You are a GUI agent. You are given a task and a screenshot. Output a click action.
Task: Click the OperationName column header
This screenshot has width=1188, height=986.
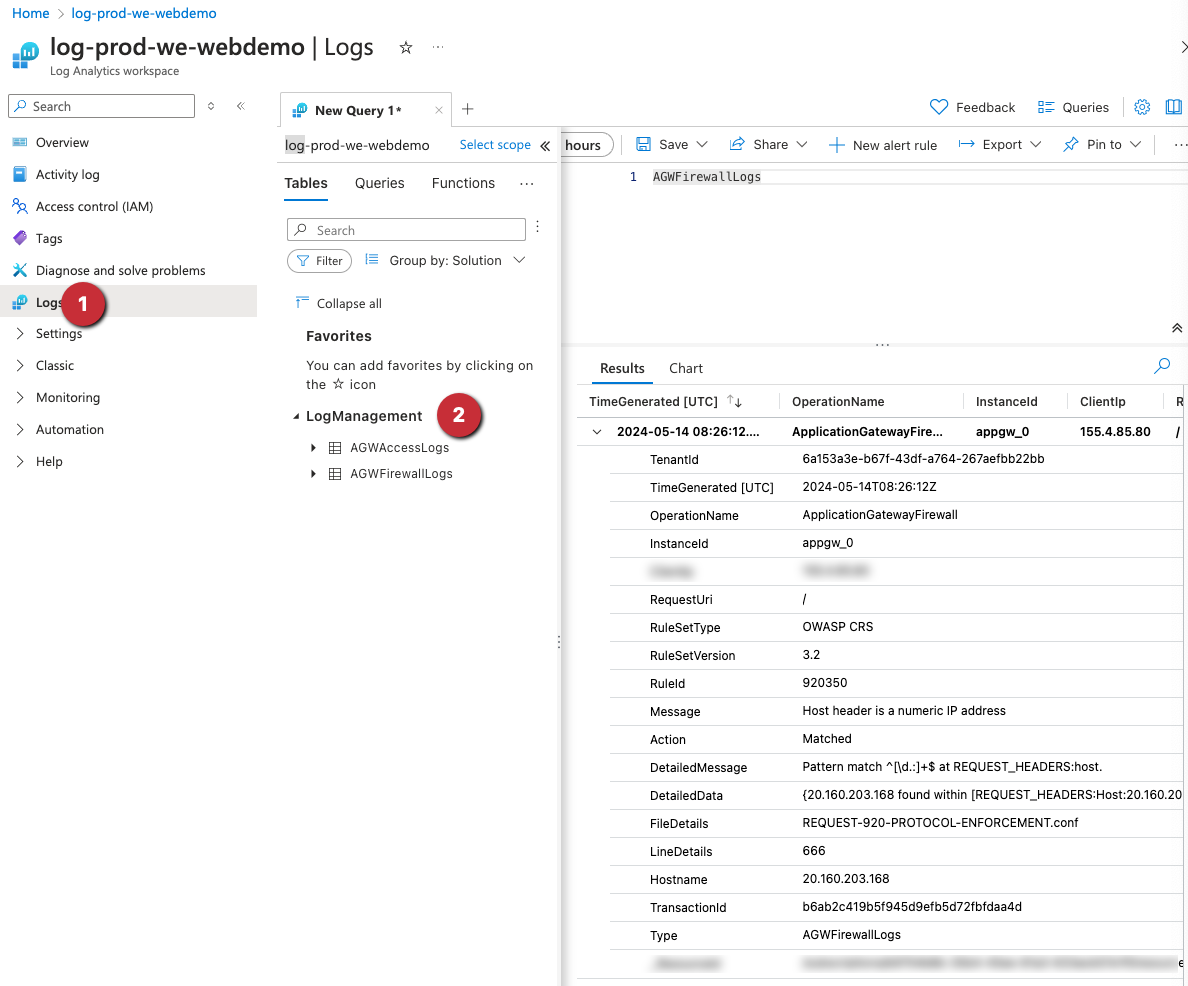point(838,402)
